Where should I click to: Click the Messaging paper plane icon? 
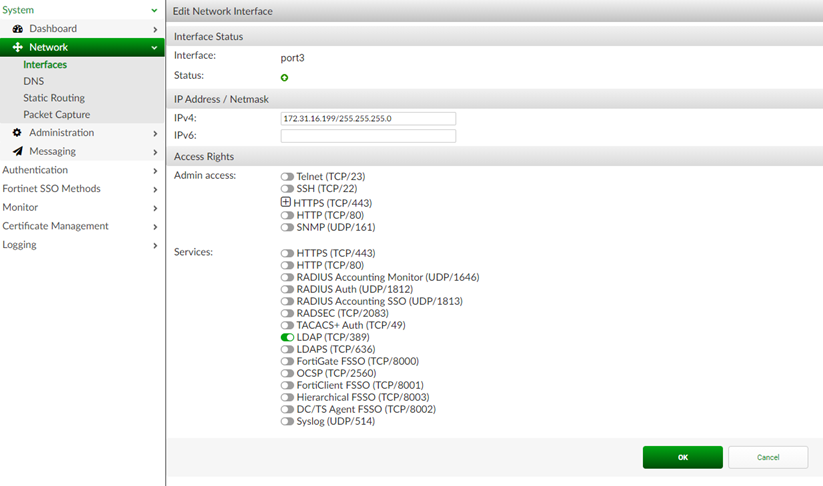pyautogui.click(x=18, y=152)
